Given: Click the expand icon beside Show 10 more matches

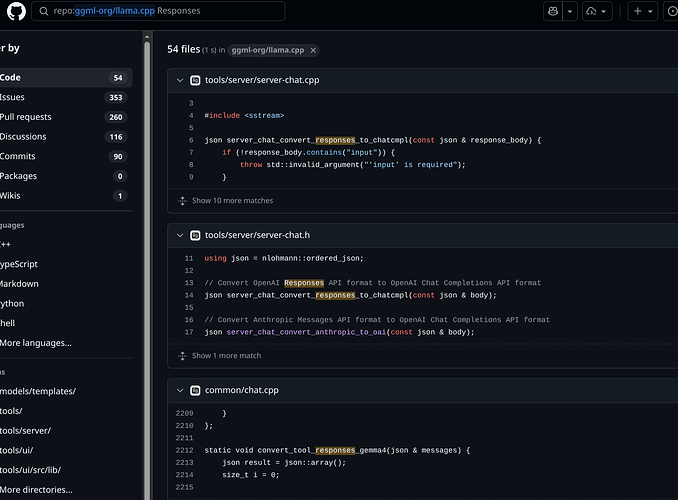Looking at the screenshot, I should point(182,201).
